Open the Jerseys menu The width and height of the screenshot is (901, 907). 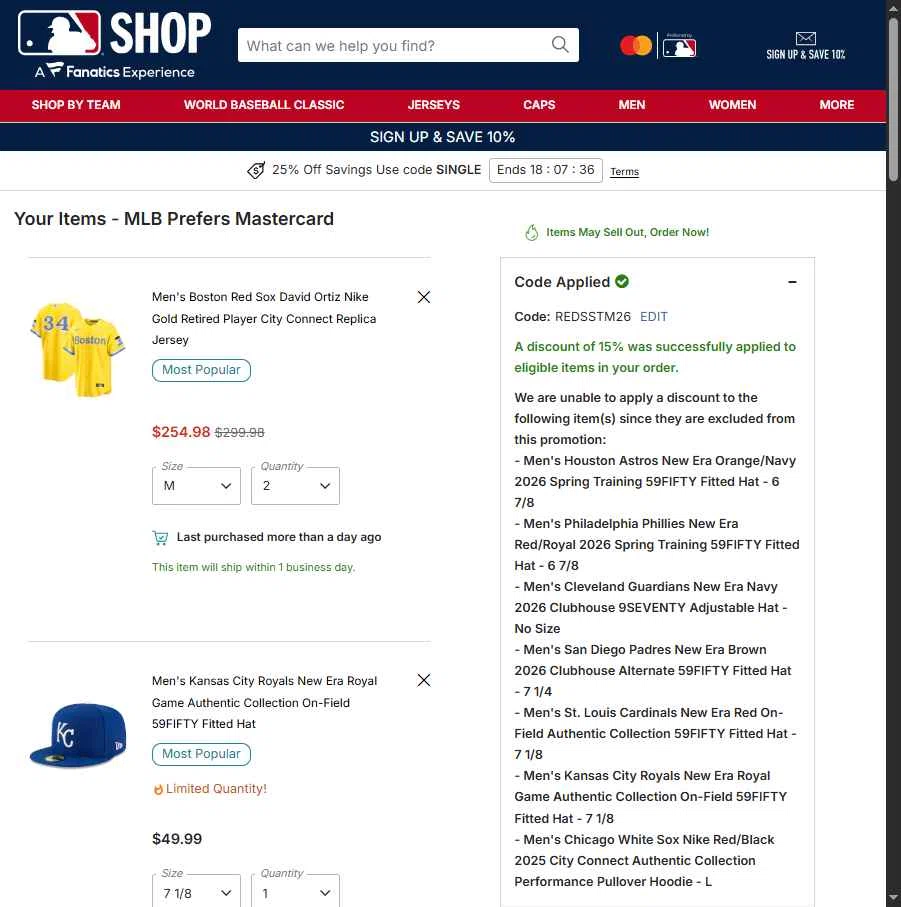coord(433,105)
